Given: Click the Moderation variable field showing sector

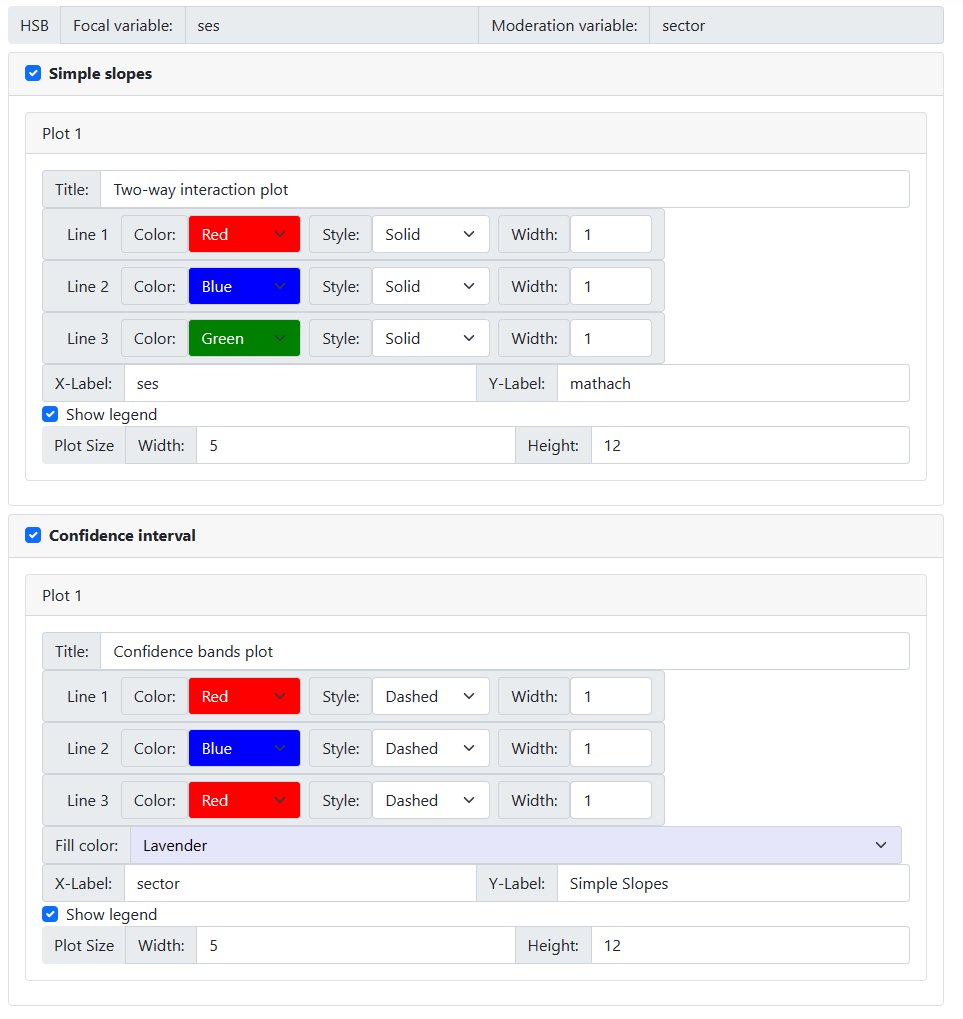Looking at the screenshot, I should coord(795,26).
